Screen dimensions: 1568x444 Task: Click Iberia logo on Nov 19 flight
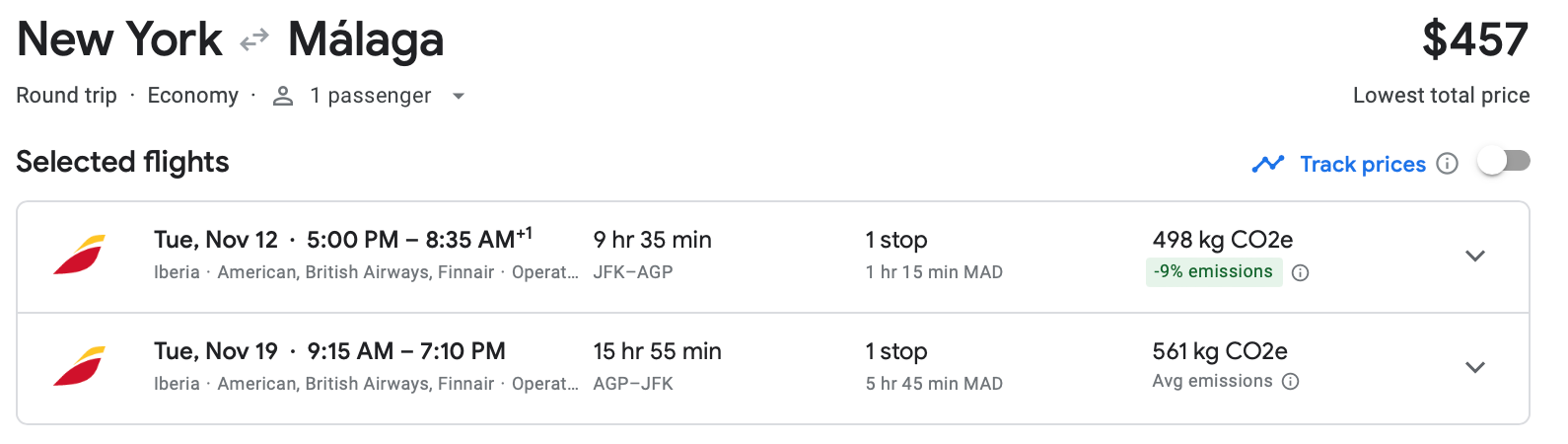click(x=79, y=366)
